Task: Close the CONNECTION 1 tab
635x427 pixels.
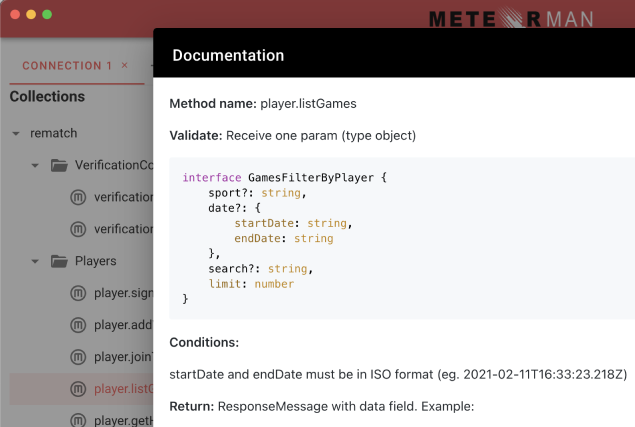Action: tap(124, 66)
